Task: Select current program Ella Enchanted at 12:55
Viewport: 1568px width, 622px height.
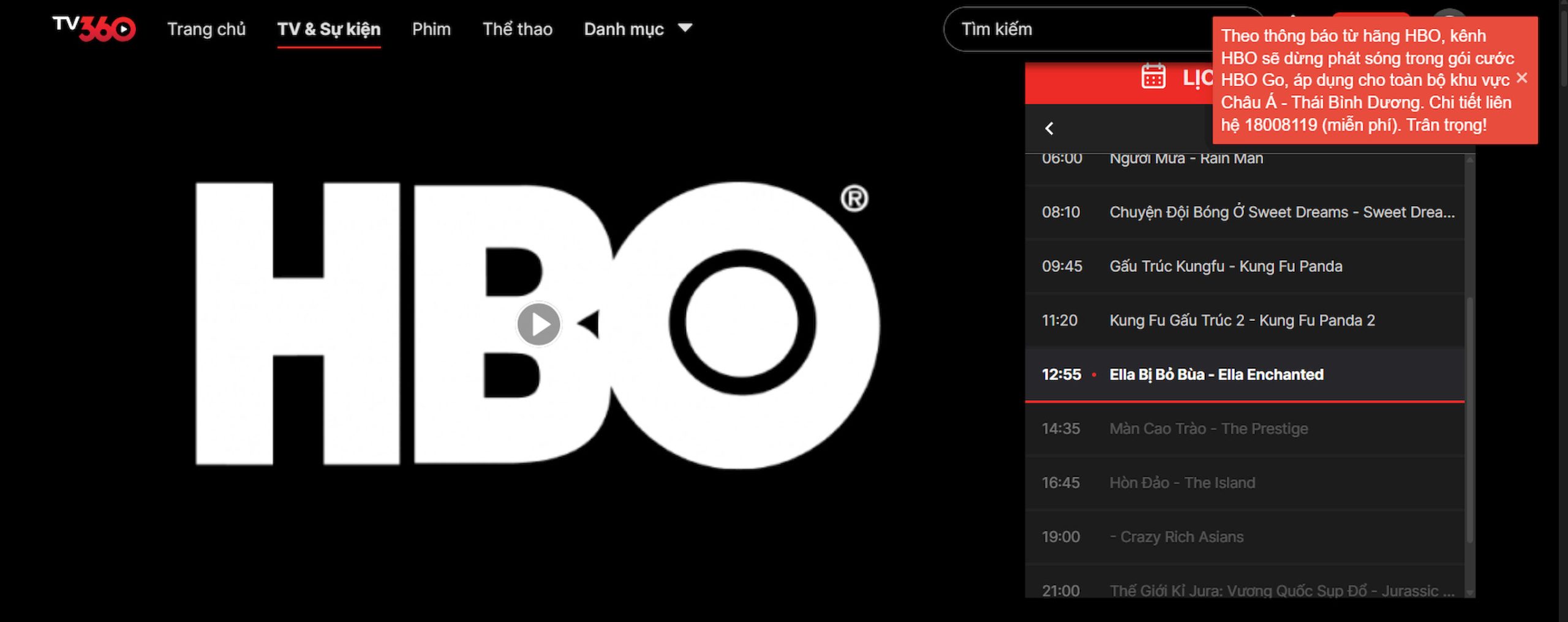Action: 1245,374
